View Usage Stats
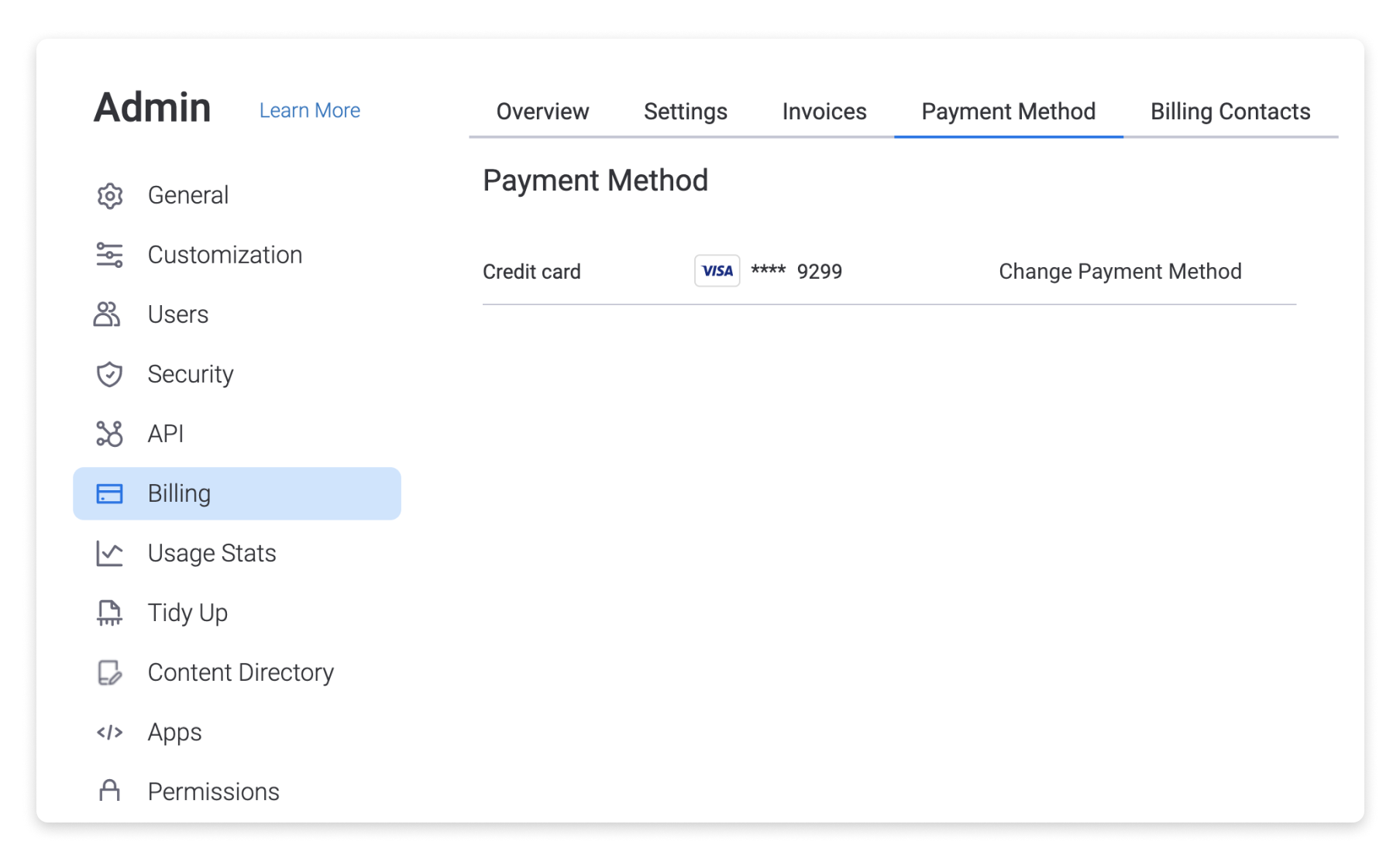Image resolution: width=1400 pixels, height=862 pixels. [x=237, y=553]
